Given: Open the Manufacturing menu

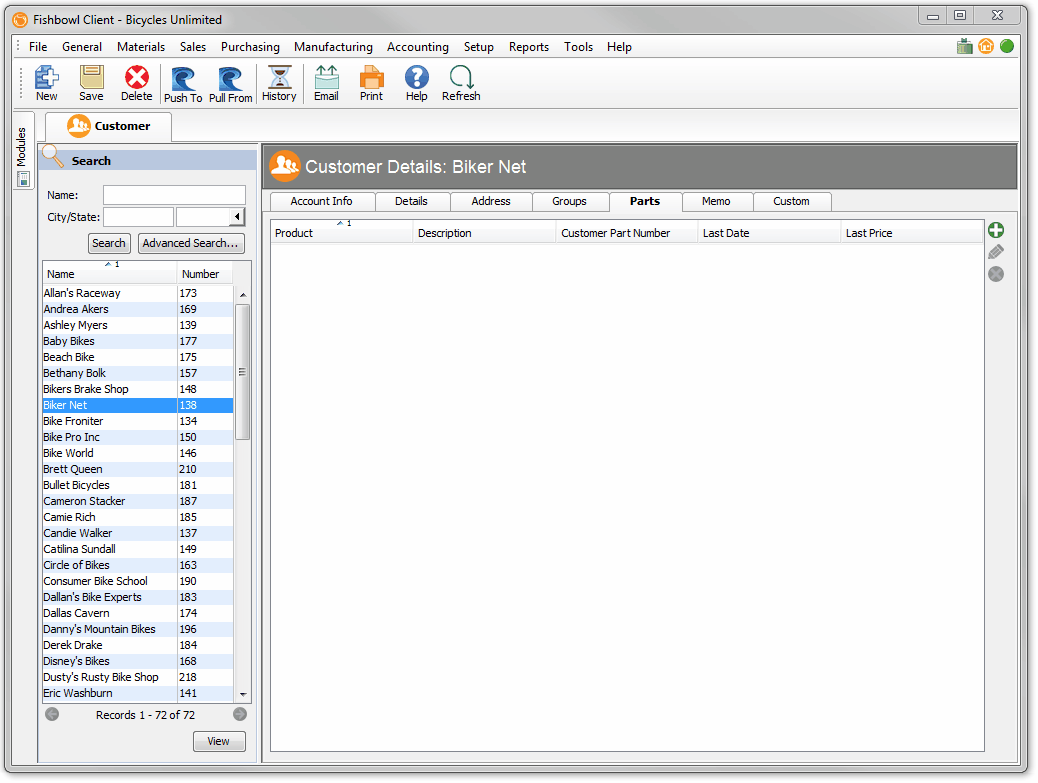Looking at the screenshot, I should (x=333, y=47).
